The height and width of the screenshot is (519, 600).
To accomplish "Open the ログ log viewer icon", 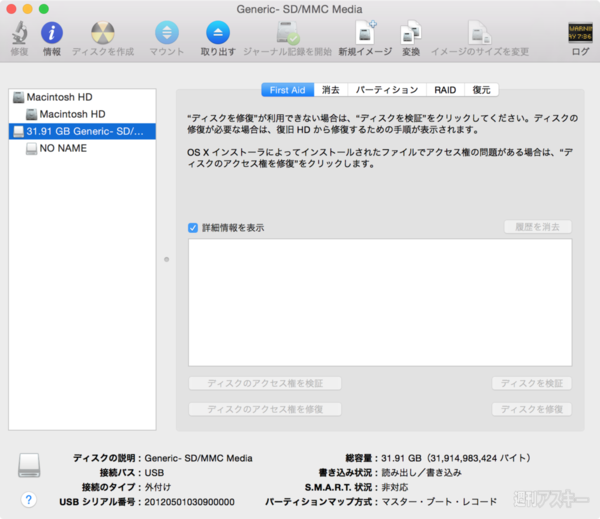I will pyautogui.click(x=580, y=34).
